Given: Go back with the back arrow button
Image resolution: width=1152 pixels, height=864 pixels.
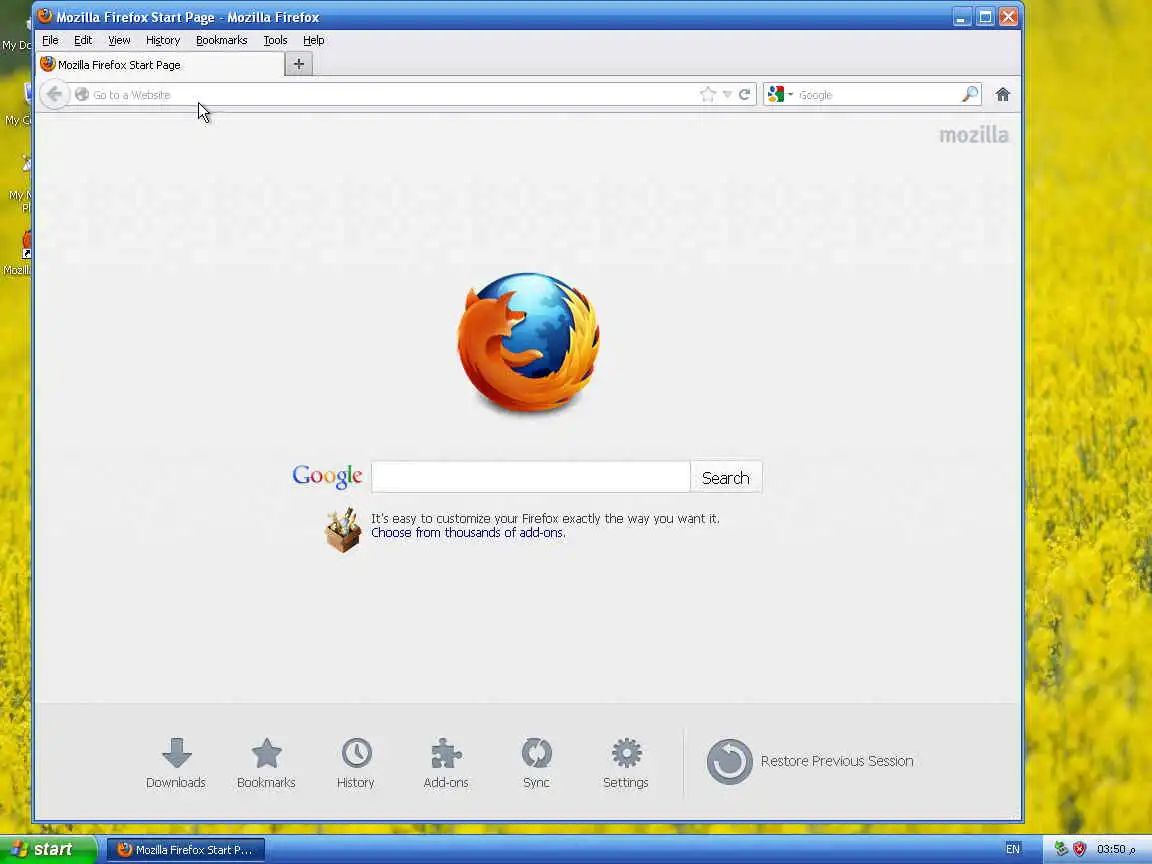Looking at the screenshot, I should 54,95.
